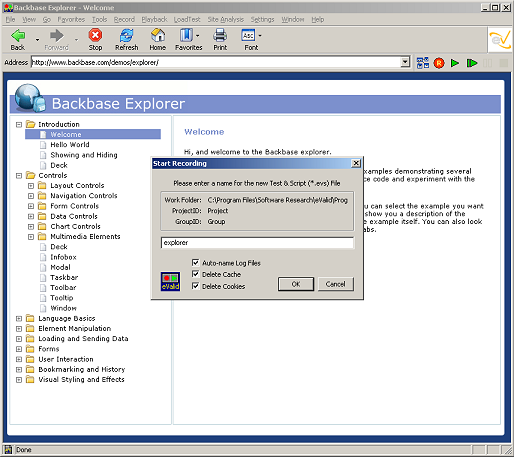Viewport: 514px width, 457px height.
Task: Click the blue script view icon beside address bar
Action: pos(423,63)
